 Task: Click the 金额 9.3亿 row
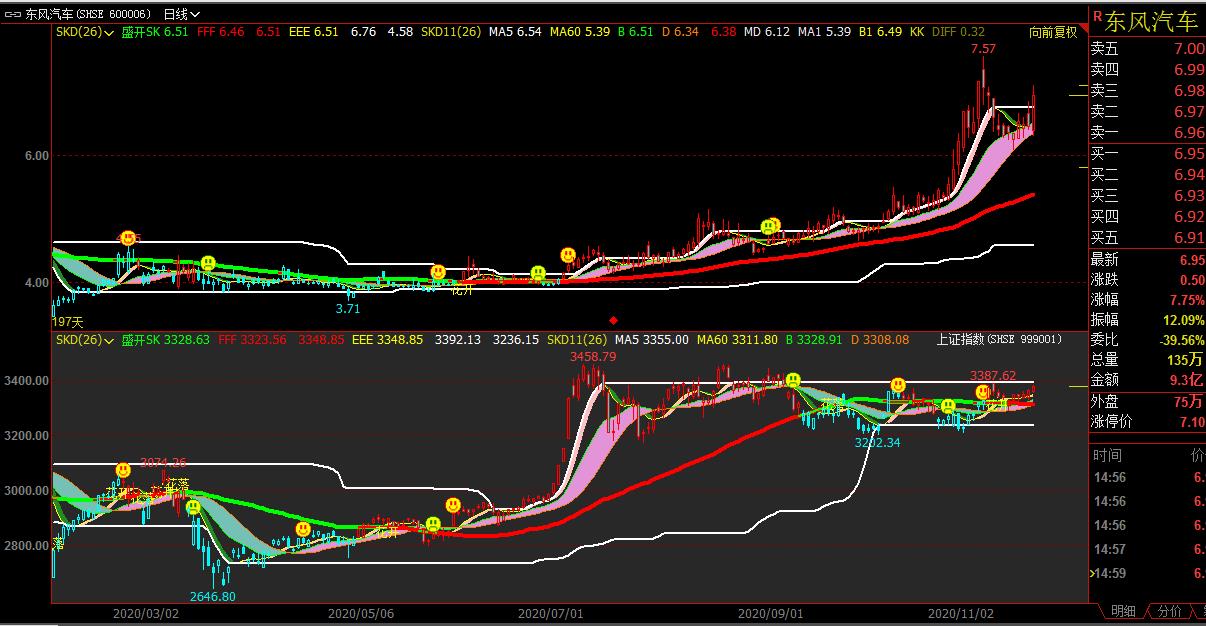coord(1147,380)
